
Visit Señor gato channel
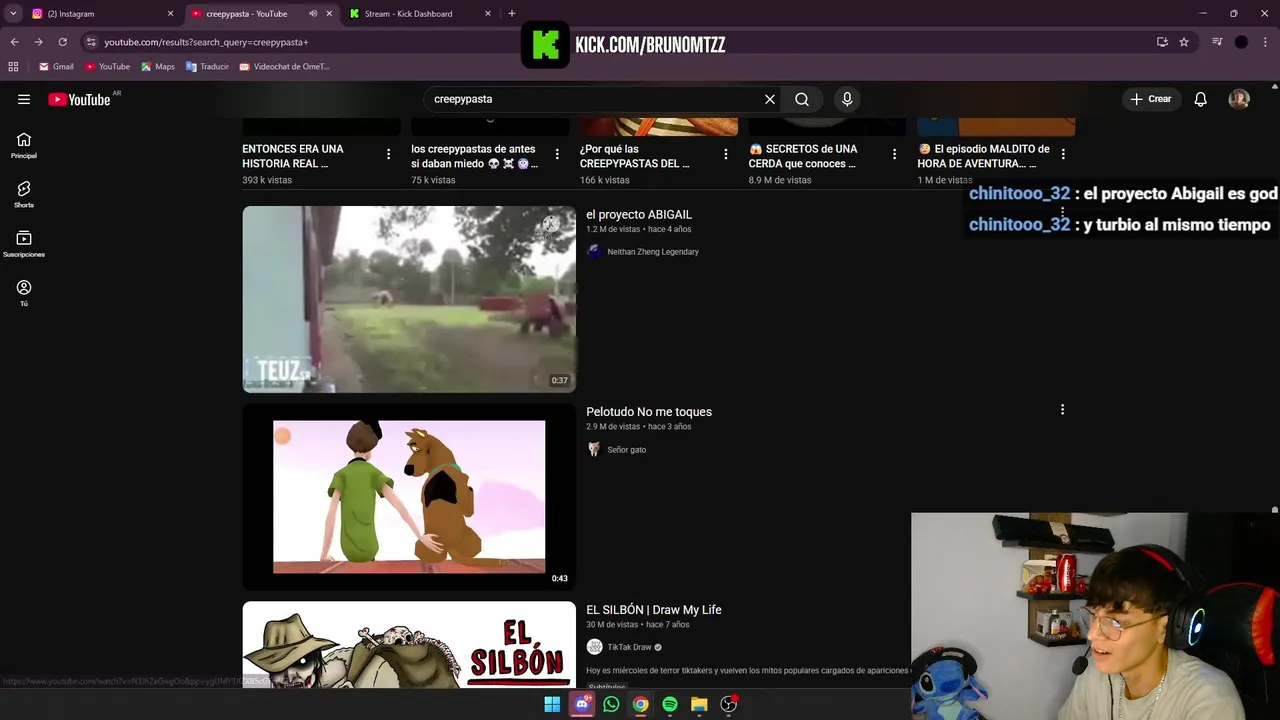[627, 450]
